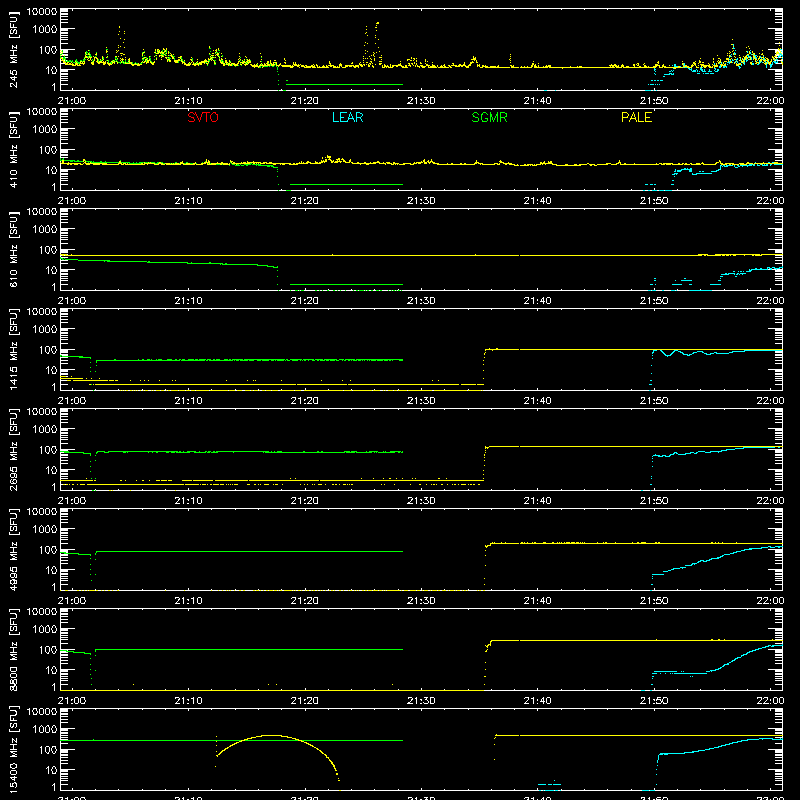Viewport: 800px width, 800px height.
Task: Select the 4995 MHz [SFU] axis title
Action: point(14,549)
